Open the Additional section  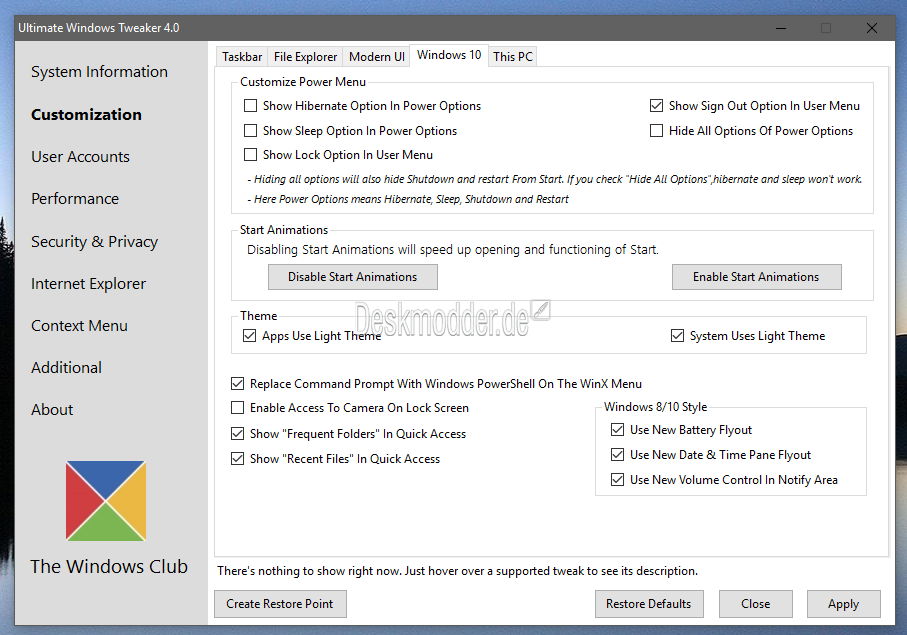click(67, 368)
